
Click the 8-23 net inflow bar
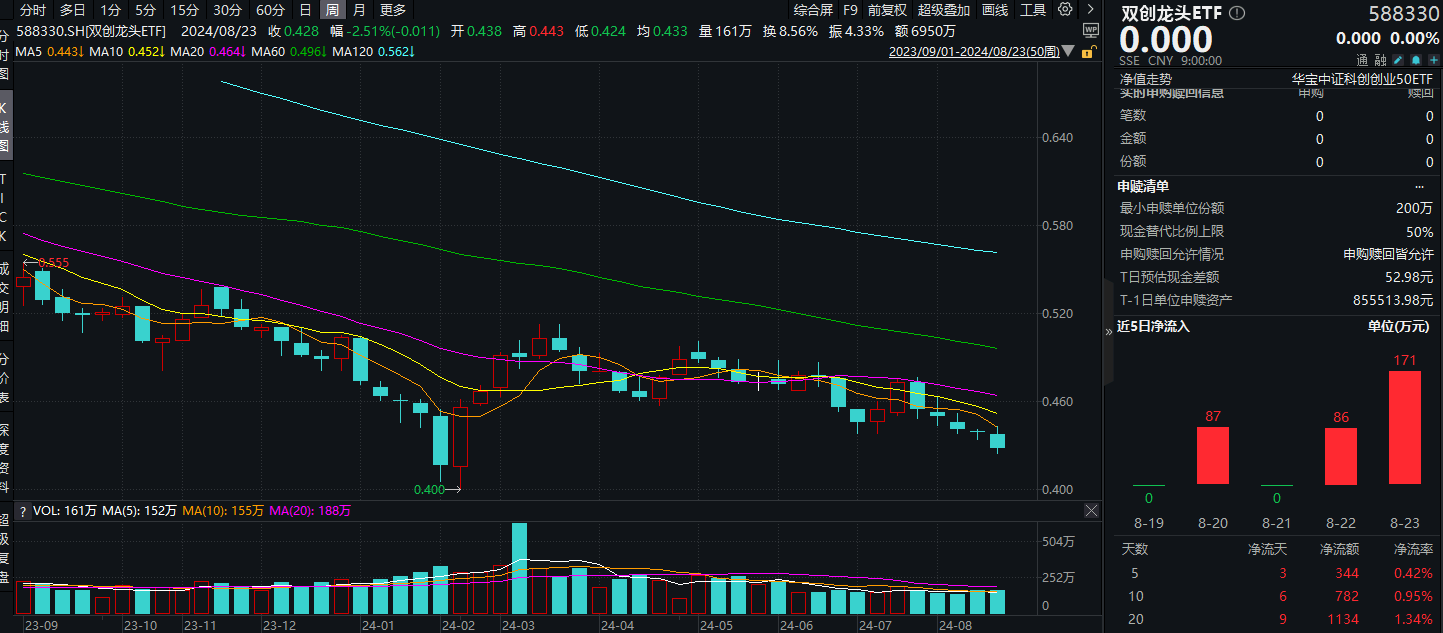point(1404,427)
